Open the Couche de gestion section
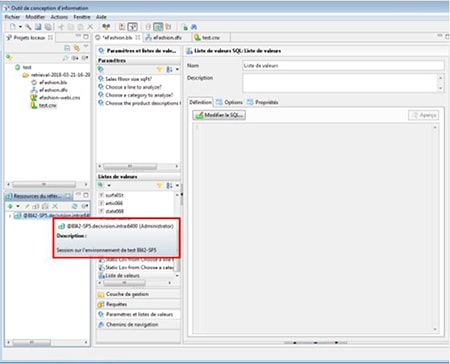Screen dimensions: 450x364 coord(138,294)
